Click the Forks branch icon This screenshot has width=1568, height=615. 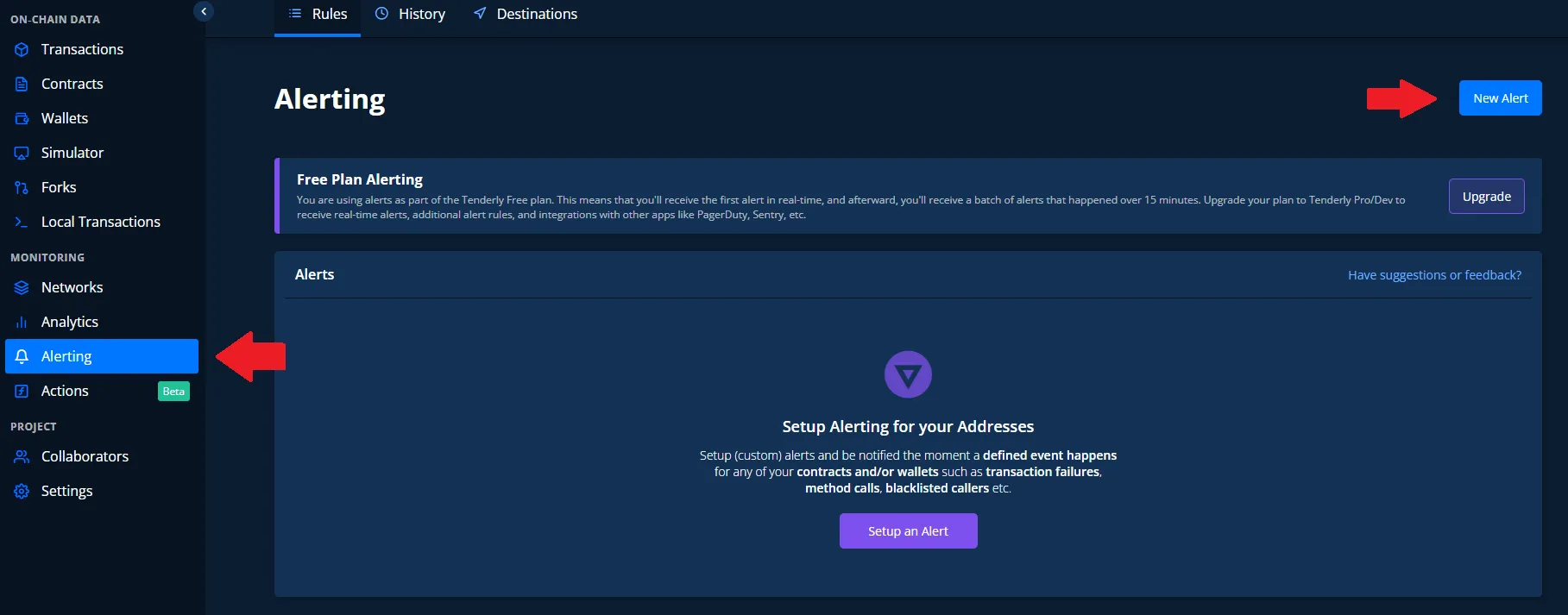[x=22, y=187]
